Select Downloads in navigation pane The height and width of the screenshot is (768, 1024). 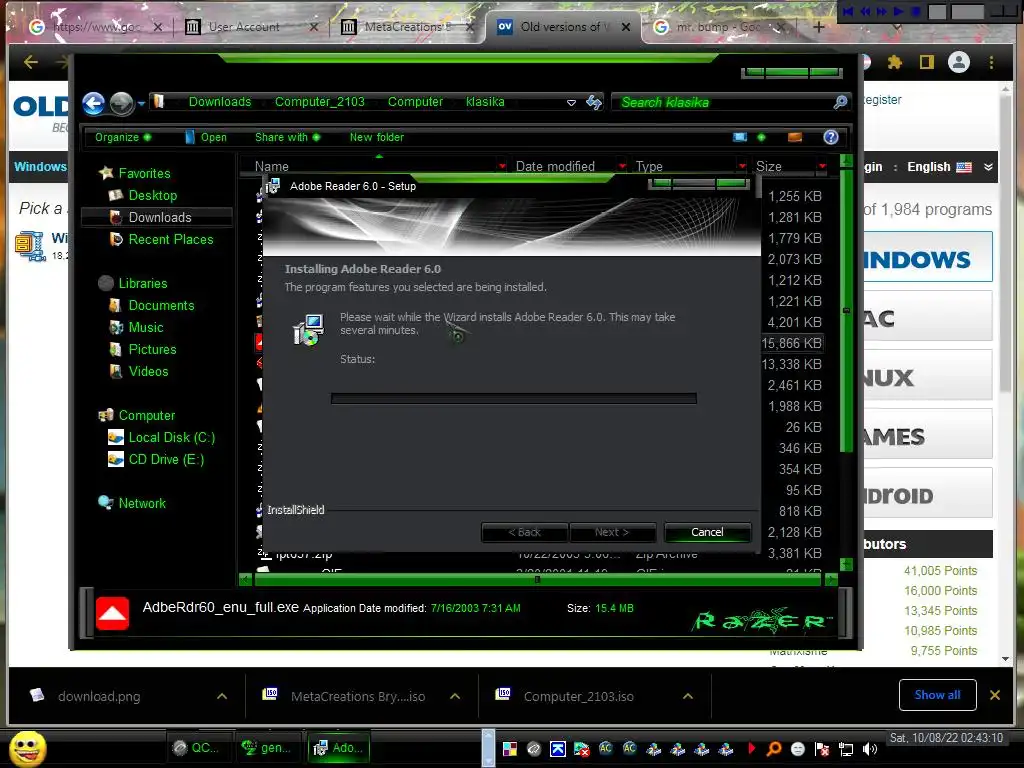pyautogui.click(x=160, y=217)
